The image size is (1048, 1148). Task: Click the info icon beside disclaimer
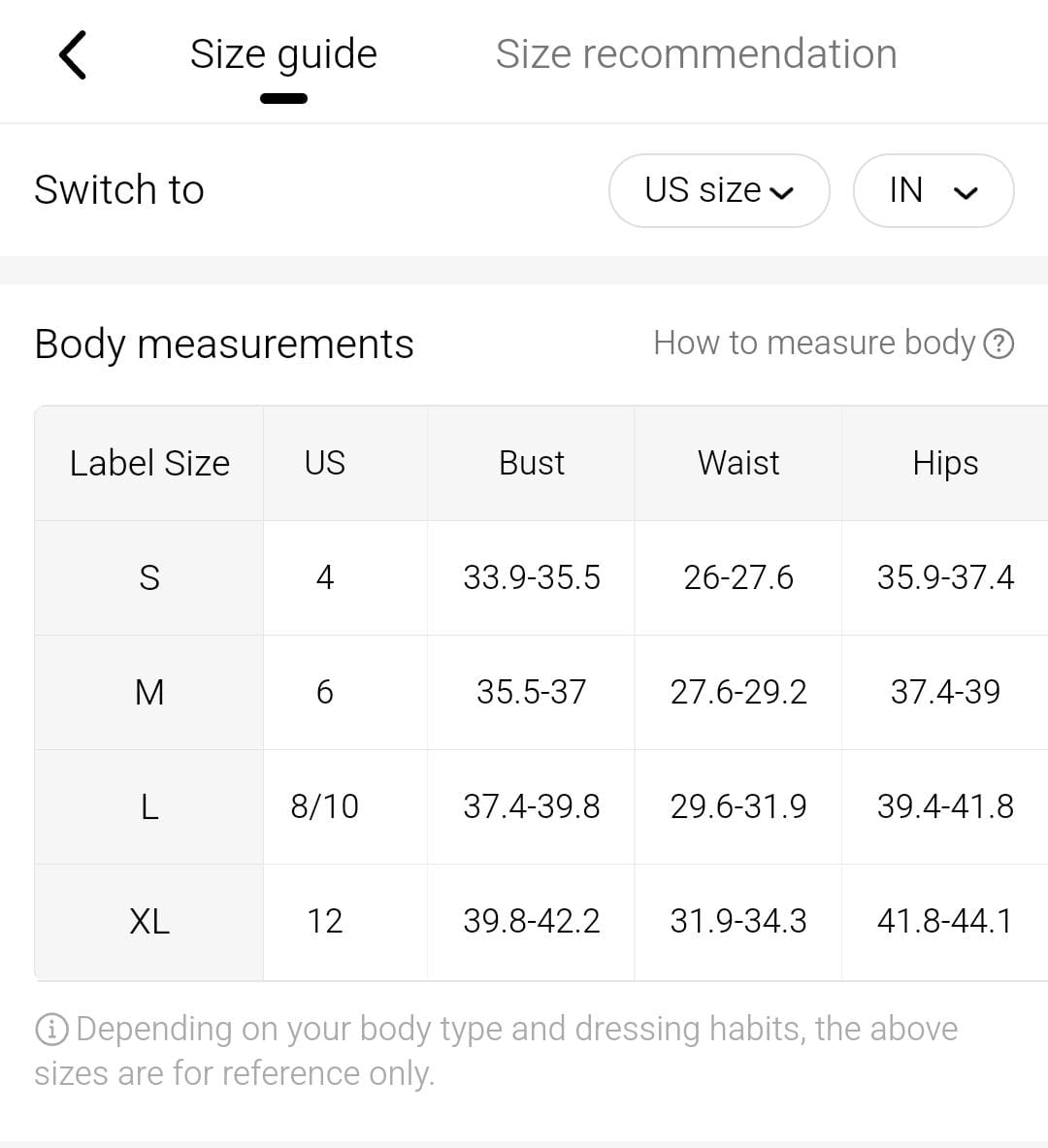(x=50, y=1030)
